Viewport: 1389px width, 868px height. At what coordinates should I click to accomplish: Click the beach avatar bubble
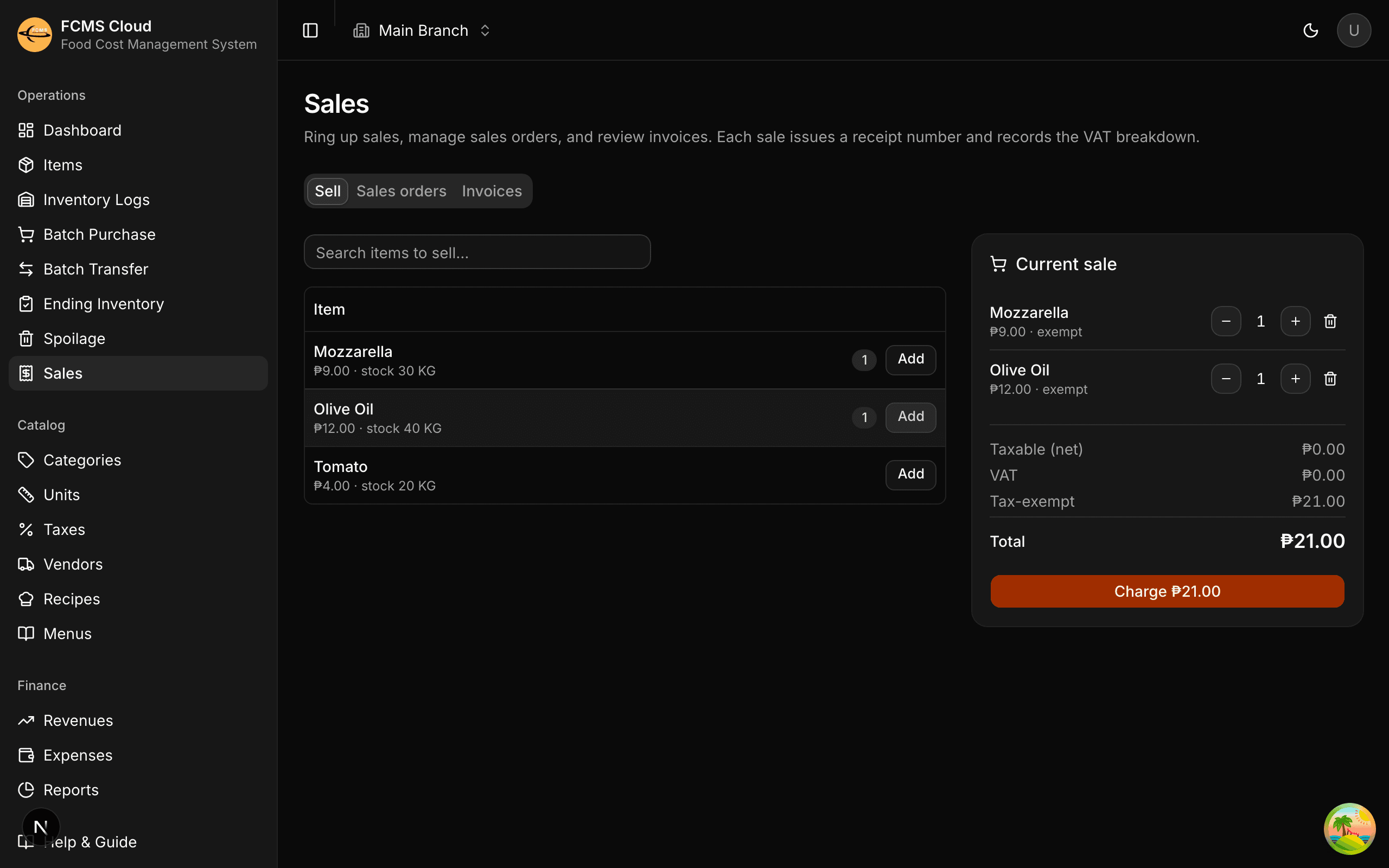(x=1349, y=828)
